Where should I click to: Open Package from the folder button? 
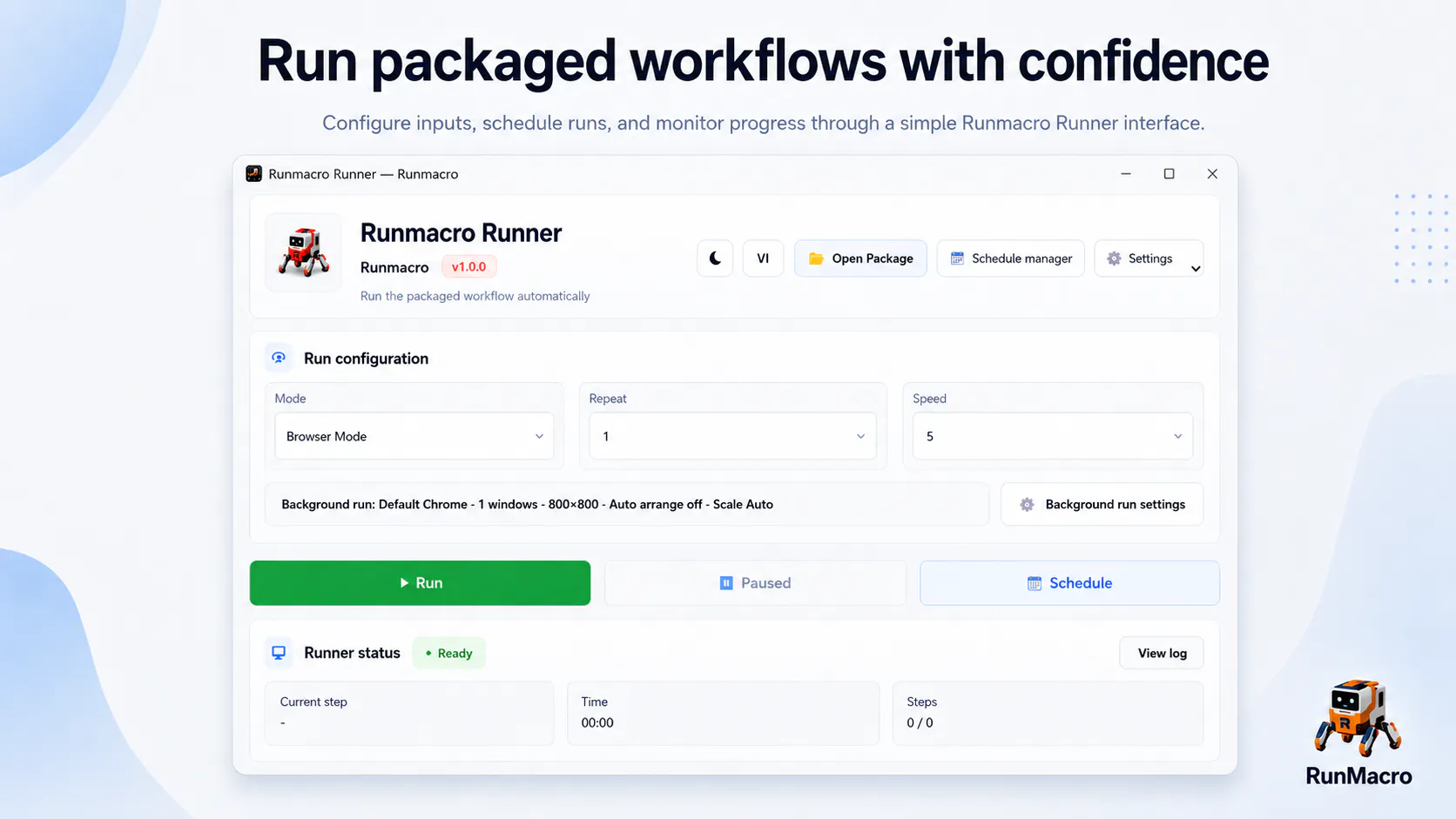coord(860,258)
